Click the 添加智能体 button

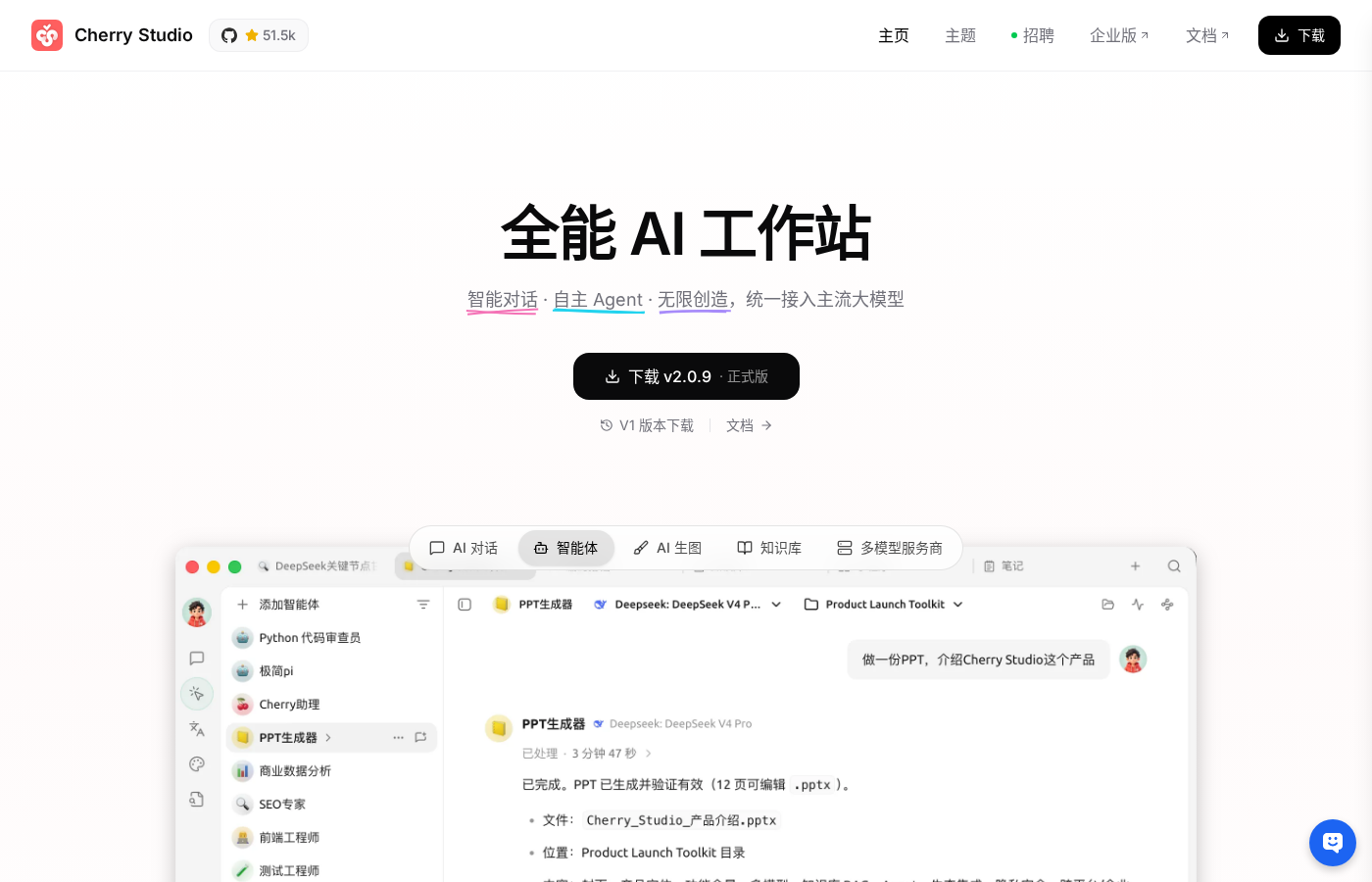278,605
